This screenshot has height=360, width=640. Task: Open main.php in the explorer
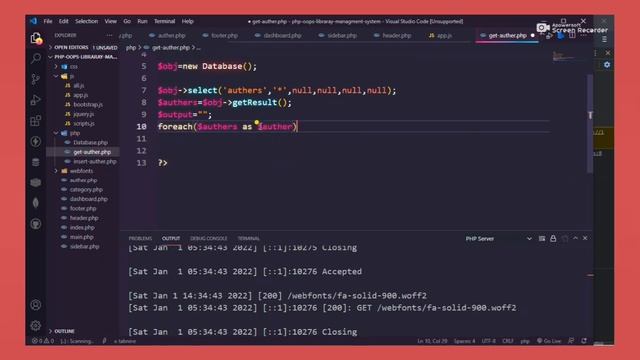[81, 237]
